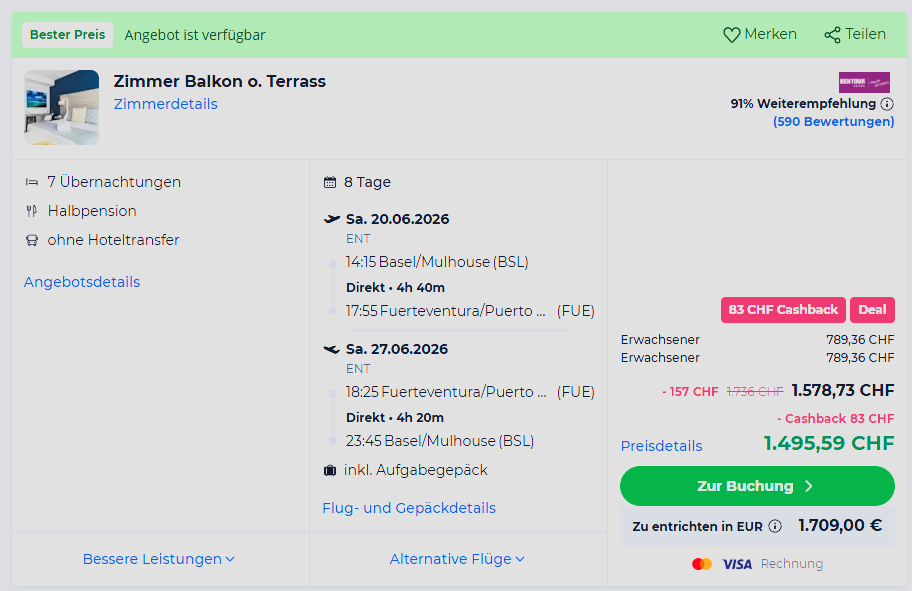The image size is (912, 591).
Task: Open the Angebotsdetails link
Action: 82,282
